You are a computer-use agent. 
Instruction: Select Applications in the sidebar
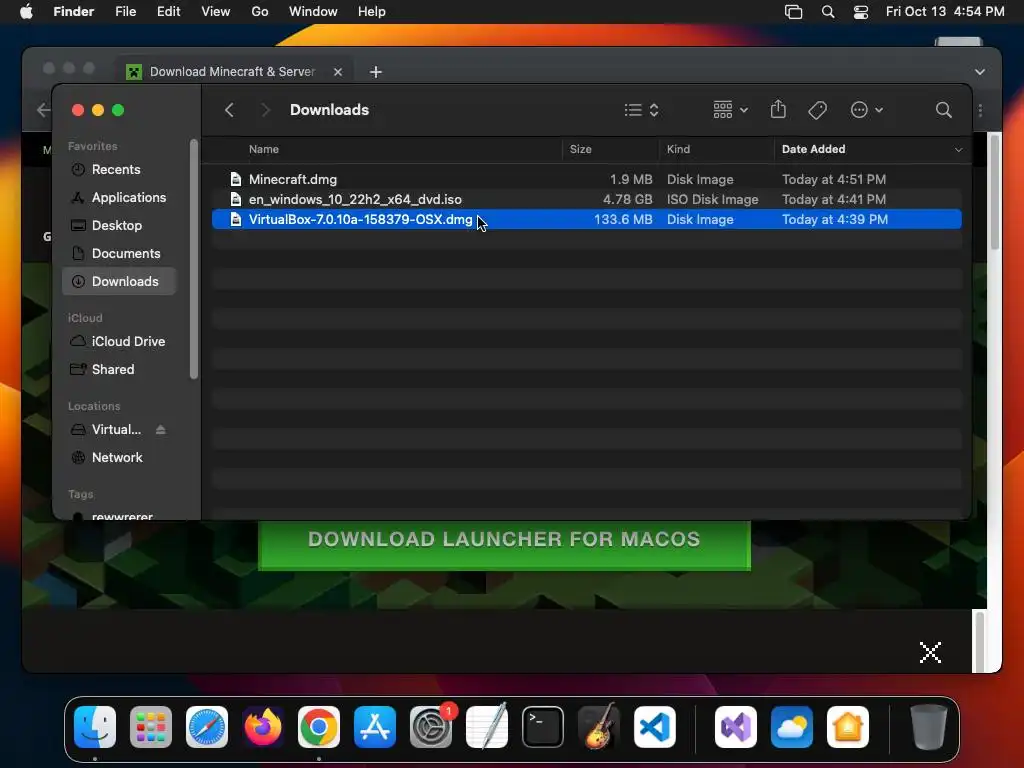coord(119,197)
